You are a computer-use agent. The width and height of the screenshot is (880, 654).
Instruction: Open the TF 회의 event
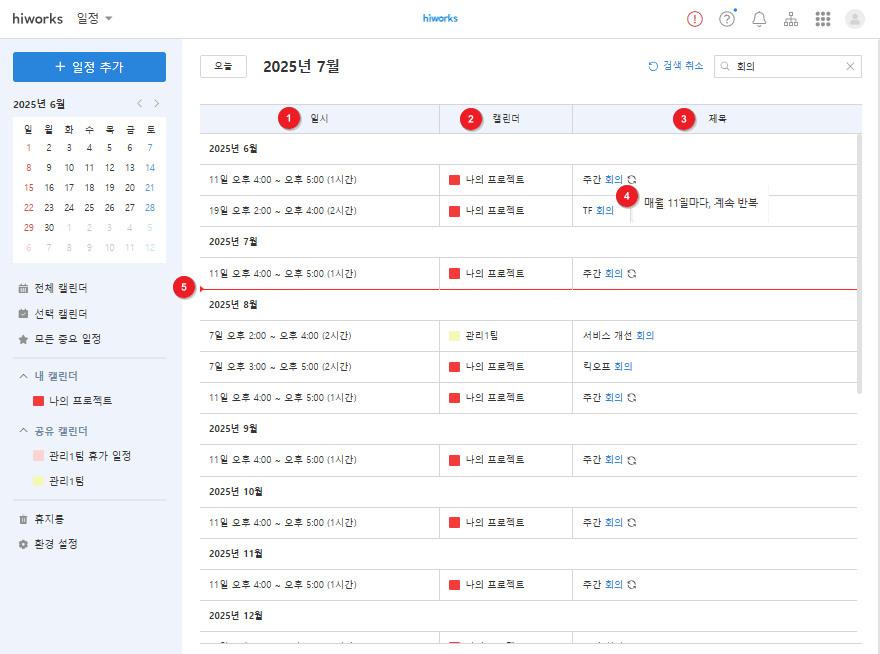click(x=598, y=211)
